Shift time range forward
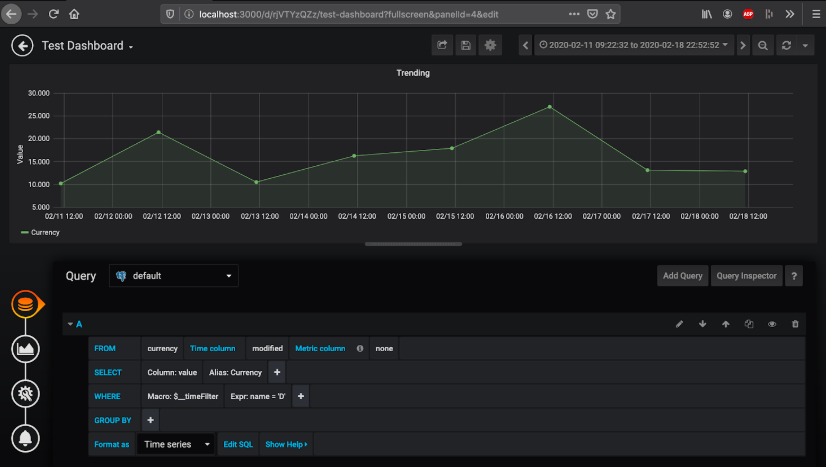This screenshot has width=826, height=467. pyautogui.click(x=743, y=45)
